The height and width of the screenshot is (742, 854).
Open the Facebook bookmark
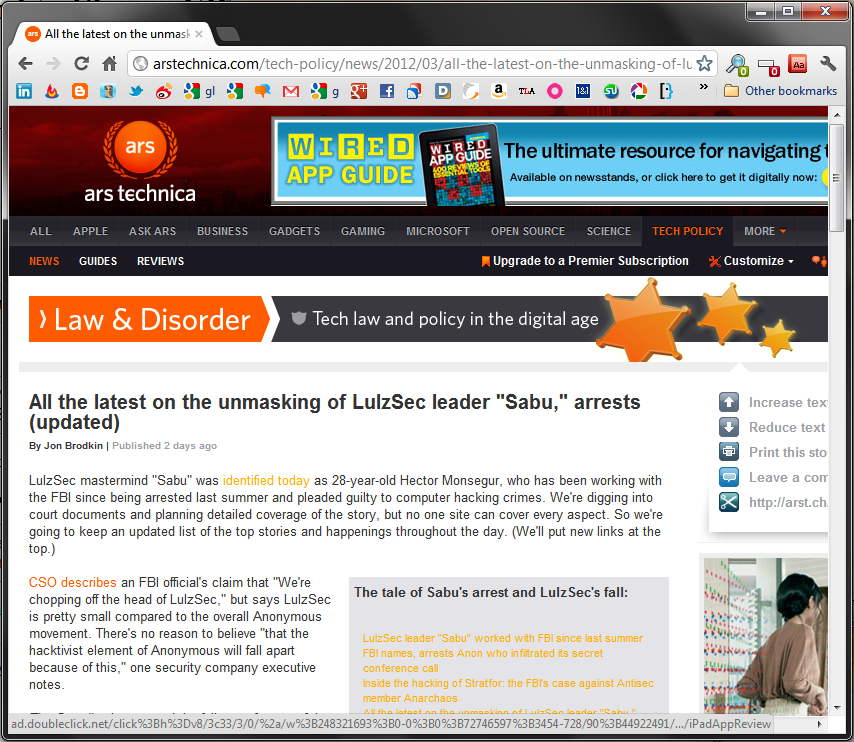pos(387,91)
